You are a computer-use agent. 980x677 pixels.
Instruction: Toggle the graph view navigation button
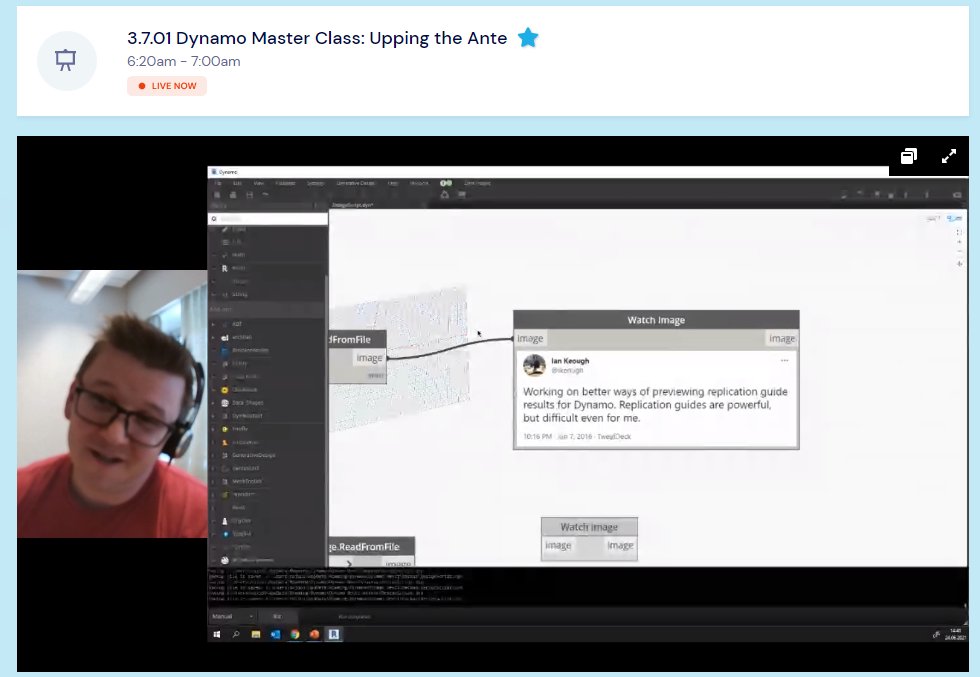pos(954,218)
